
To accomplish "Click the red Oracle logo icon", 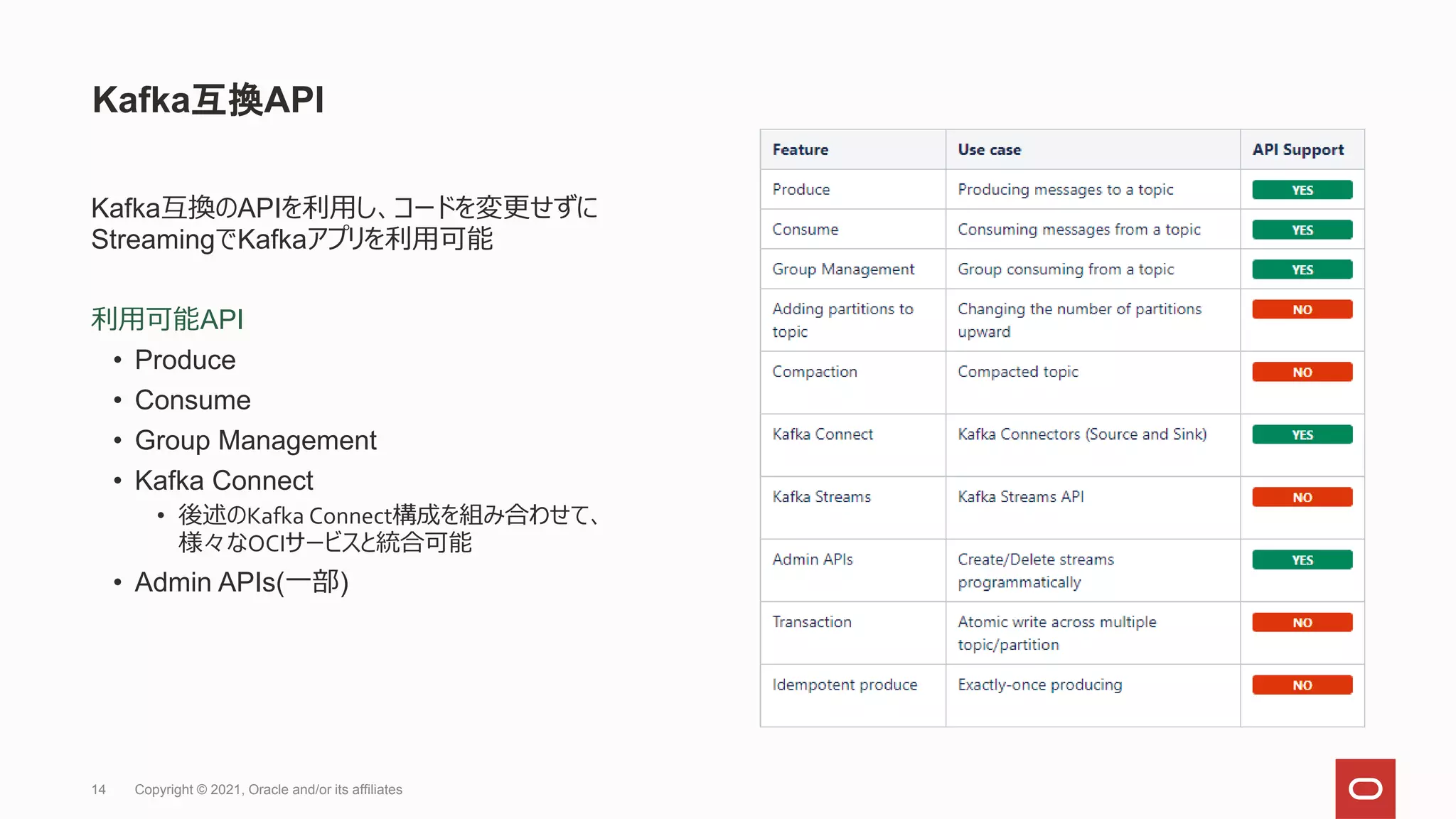I will [1365, 788].
